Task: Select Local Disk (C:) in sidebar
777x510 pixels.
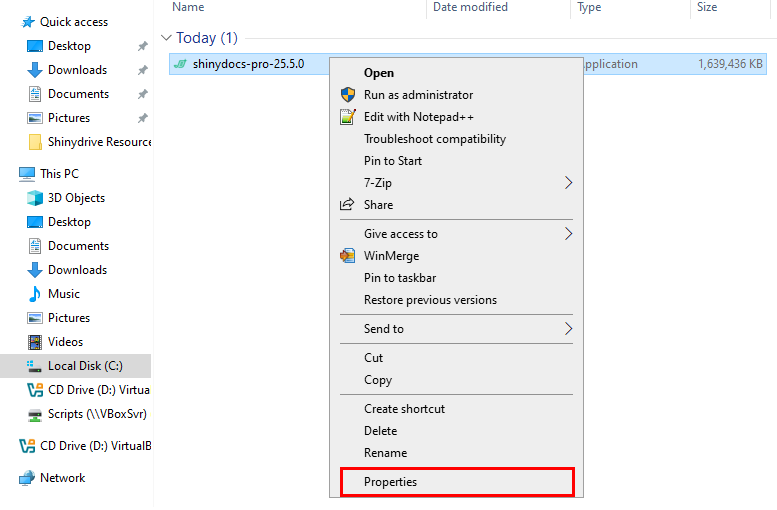Action: coord(85,366)
